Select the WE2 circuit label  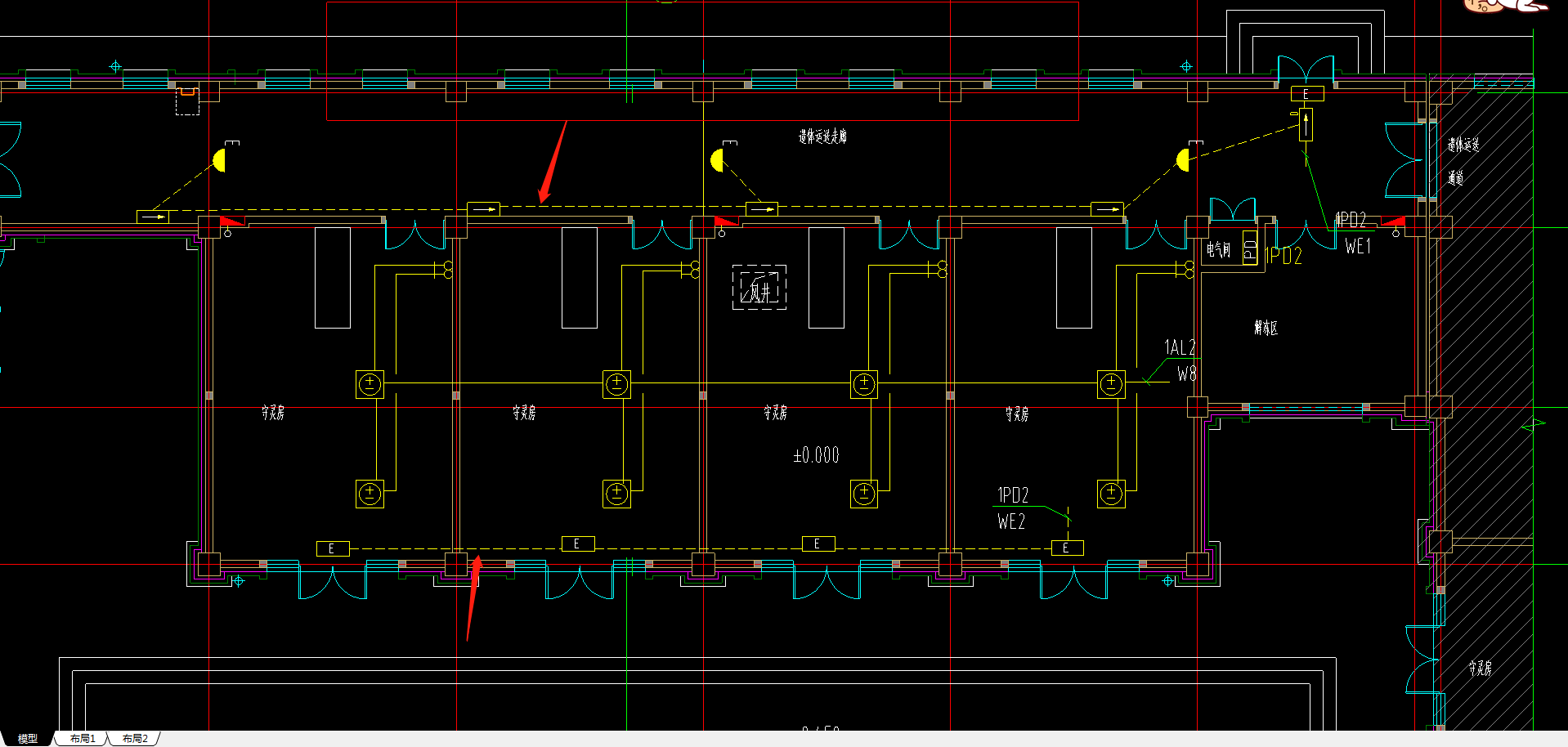pyautogui.click(x=1011, y=521)
